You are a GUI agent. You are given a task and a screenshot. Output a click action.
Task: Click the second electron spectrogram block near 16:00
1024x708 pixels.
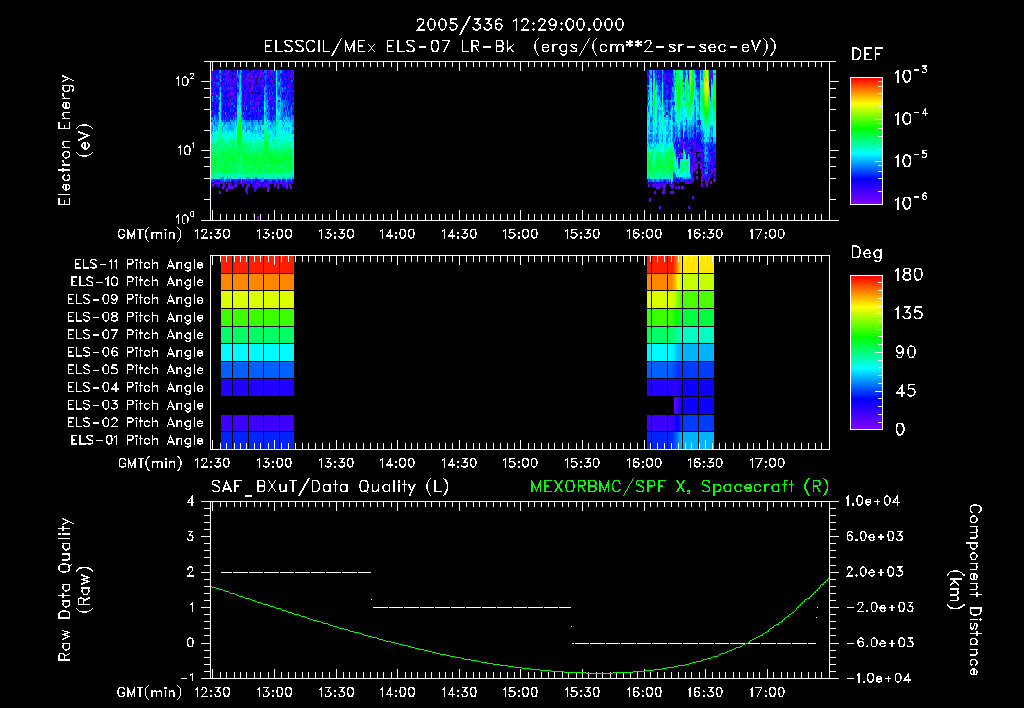[x=681, y=129]
